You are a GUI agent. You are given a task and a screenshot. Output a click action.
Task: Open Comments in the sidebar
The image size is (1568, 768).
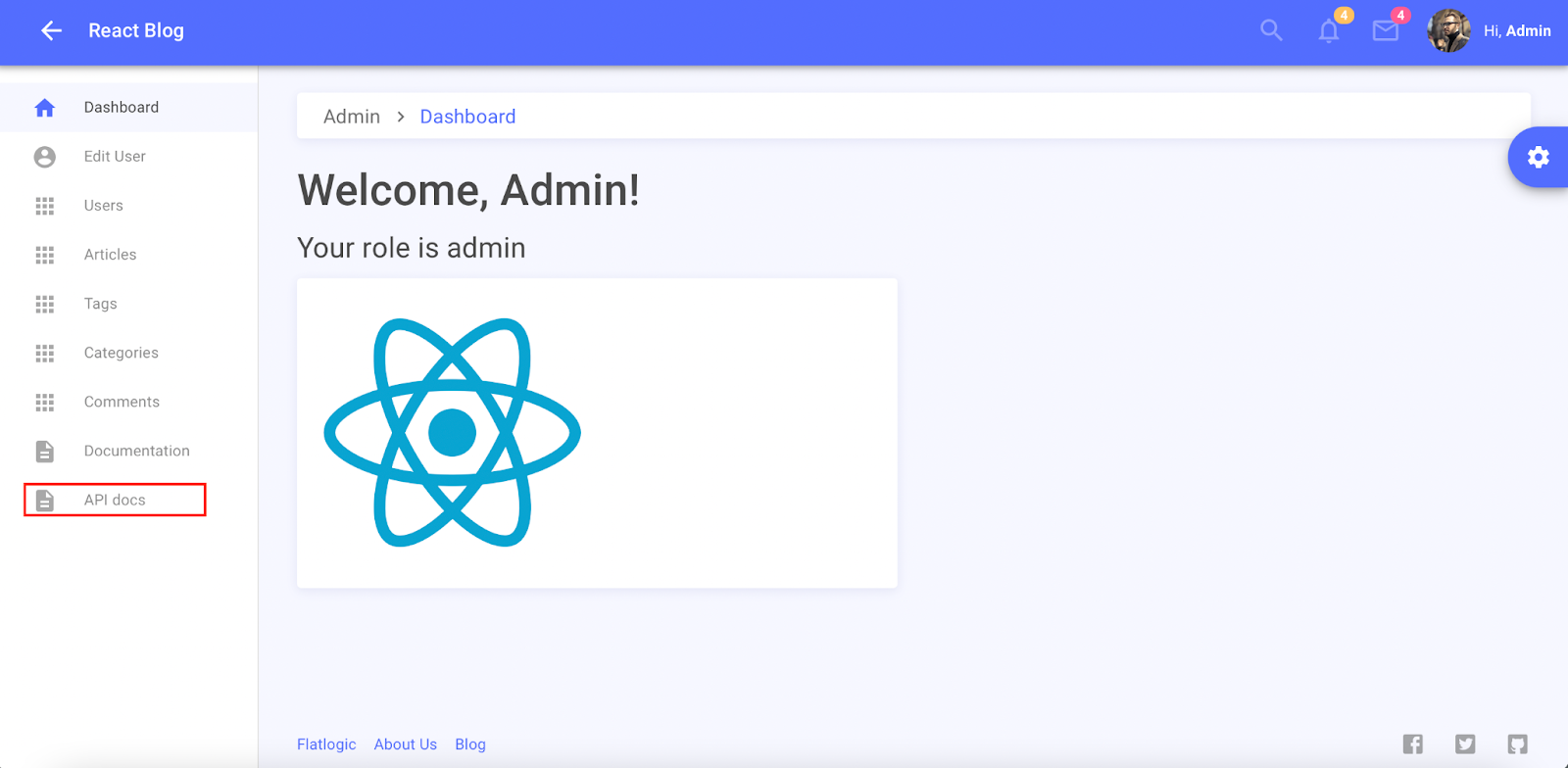click(x=128, y=402)
